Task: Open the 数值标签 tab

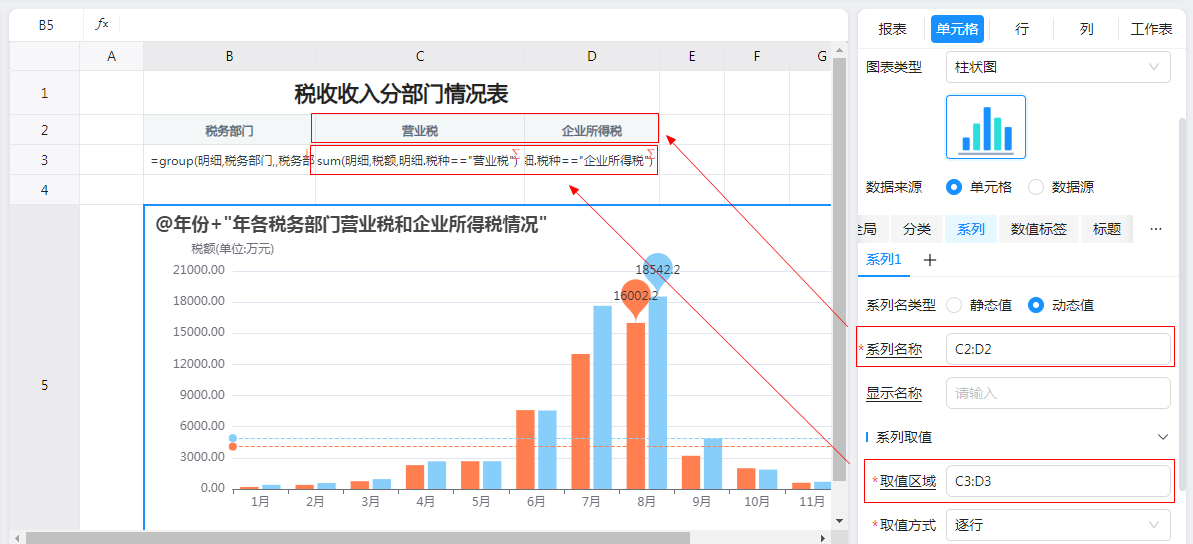Action: click(1038, 229)
